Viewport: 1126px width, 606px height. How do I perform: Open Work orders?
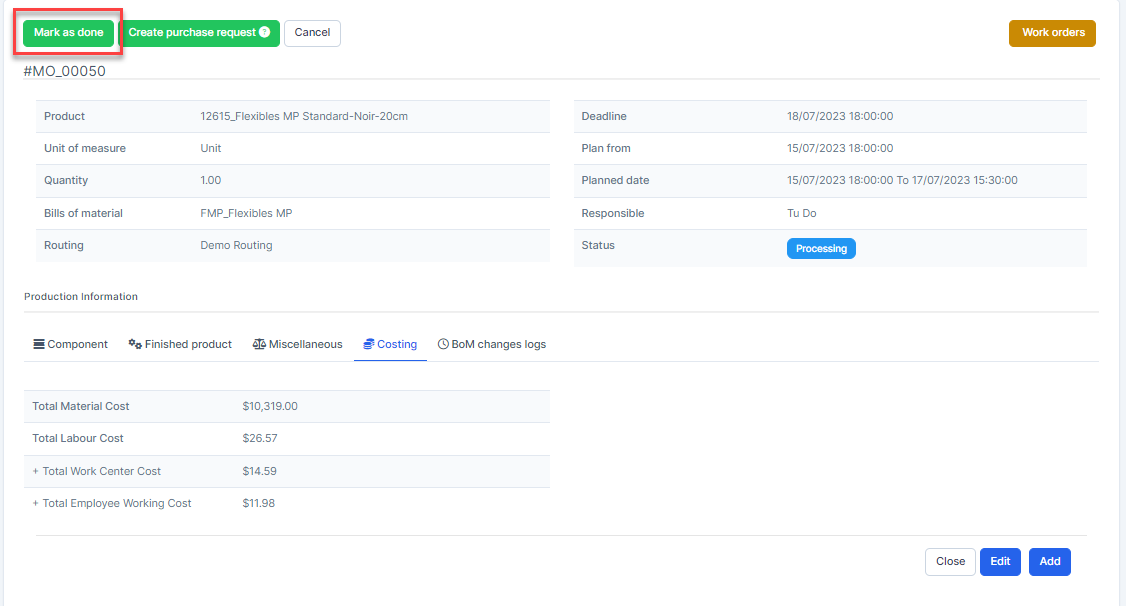(1052, 33)
